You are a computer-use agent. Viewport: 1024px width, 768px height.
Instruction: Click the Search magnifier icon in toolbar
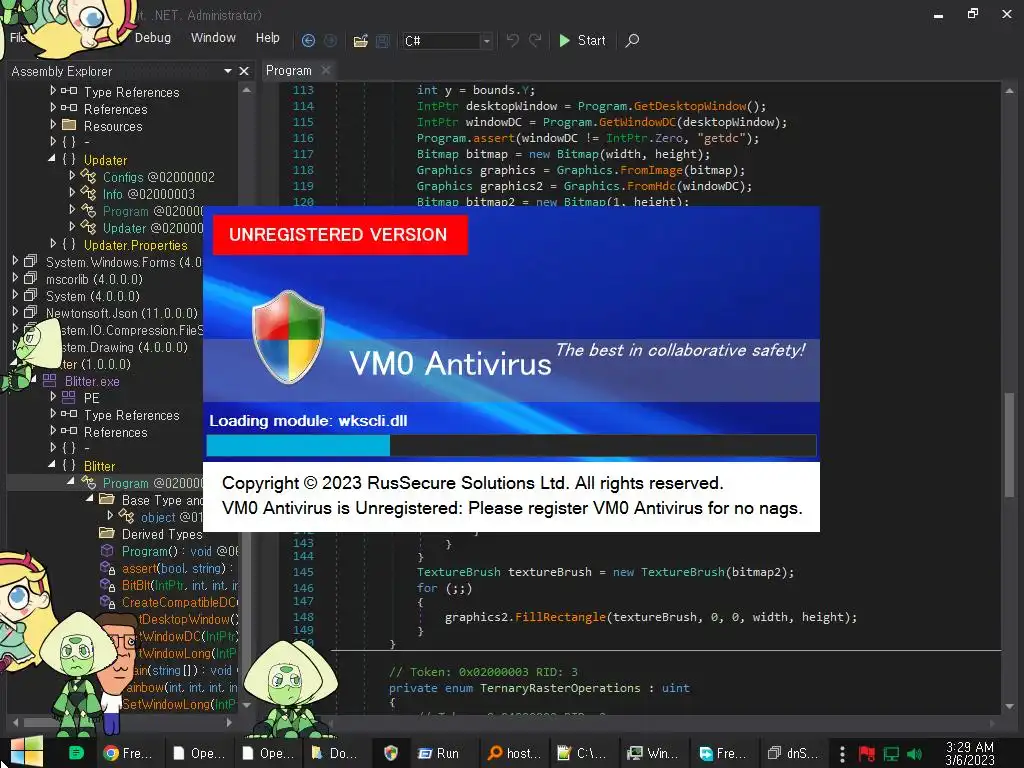(x=632, y=40)
